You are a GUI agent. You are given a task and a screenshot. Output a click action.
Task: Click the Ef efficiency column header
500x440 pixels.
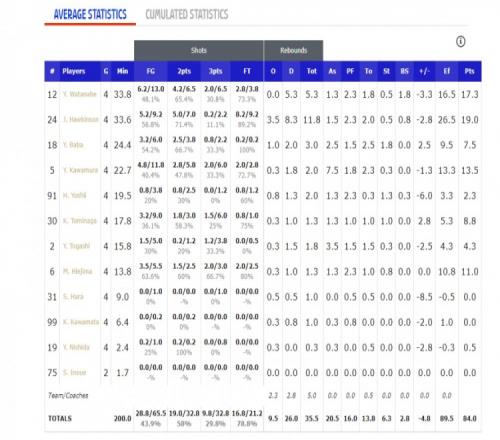coord(446,71)
